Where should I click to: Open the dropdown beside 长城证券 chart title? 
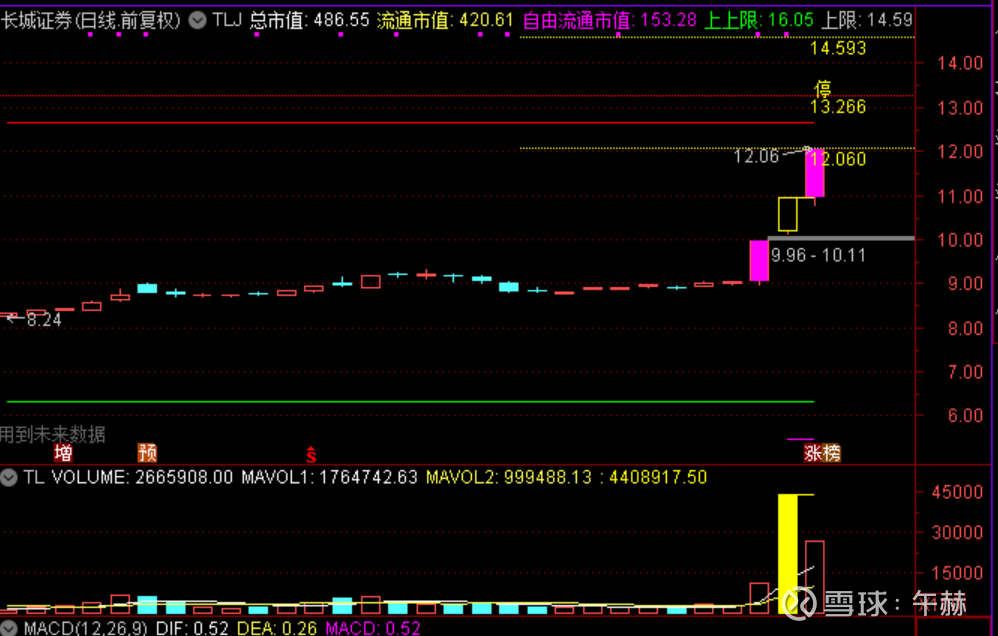pos(197,20)
